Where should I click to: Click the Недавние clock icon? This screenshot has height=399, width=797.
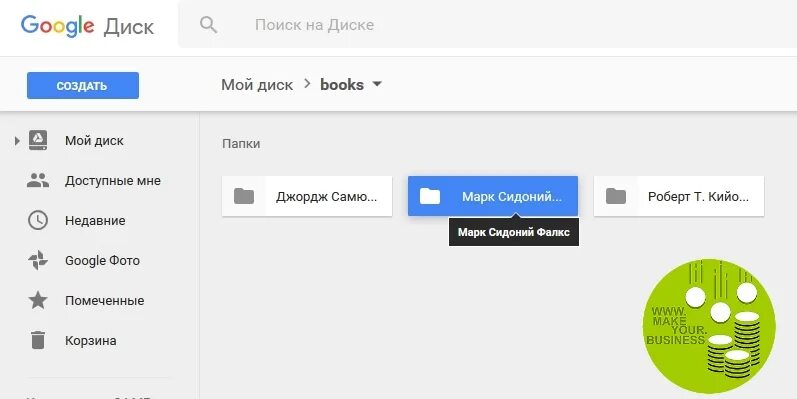point(38,221)
